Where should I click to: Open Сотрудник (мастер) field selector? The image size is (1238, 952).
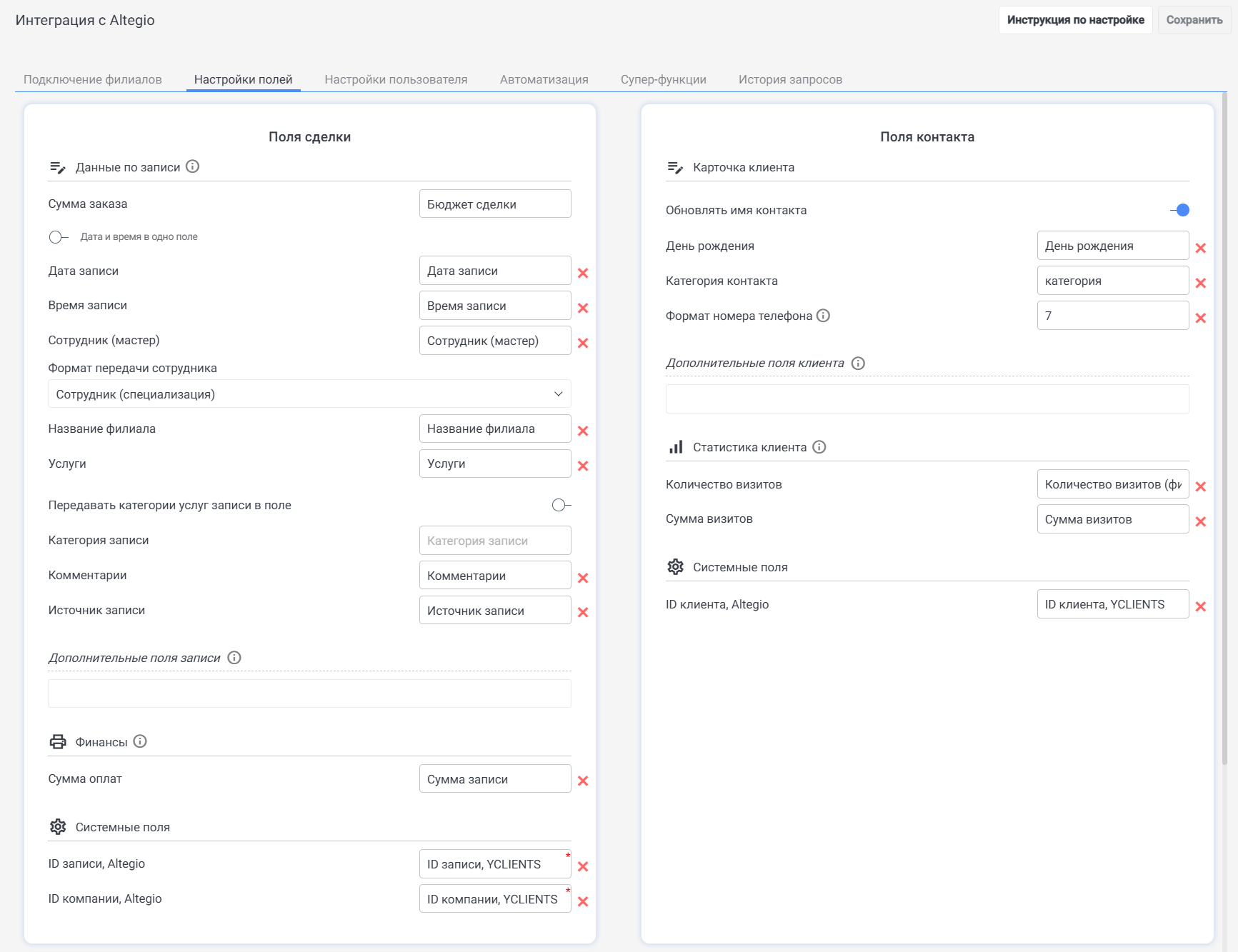(495, 341)
